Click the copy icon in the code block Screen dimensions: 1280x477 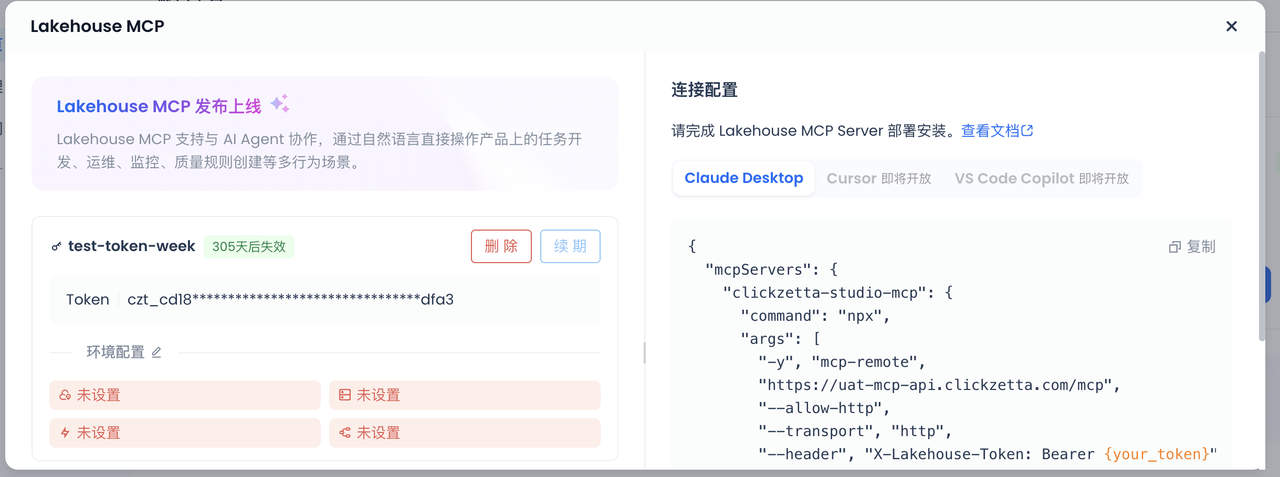(x=1175, y=247)
